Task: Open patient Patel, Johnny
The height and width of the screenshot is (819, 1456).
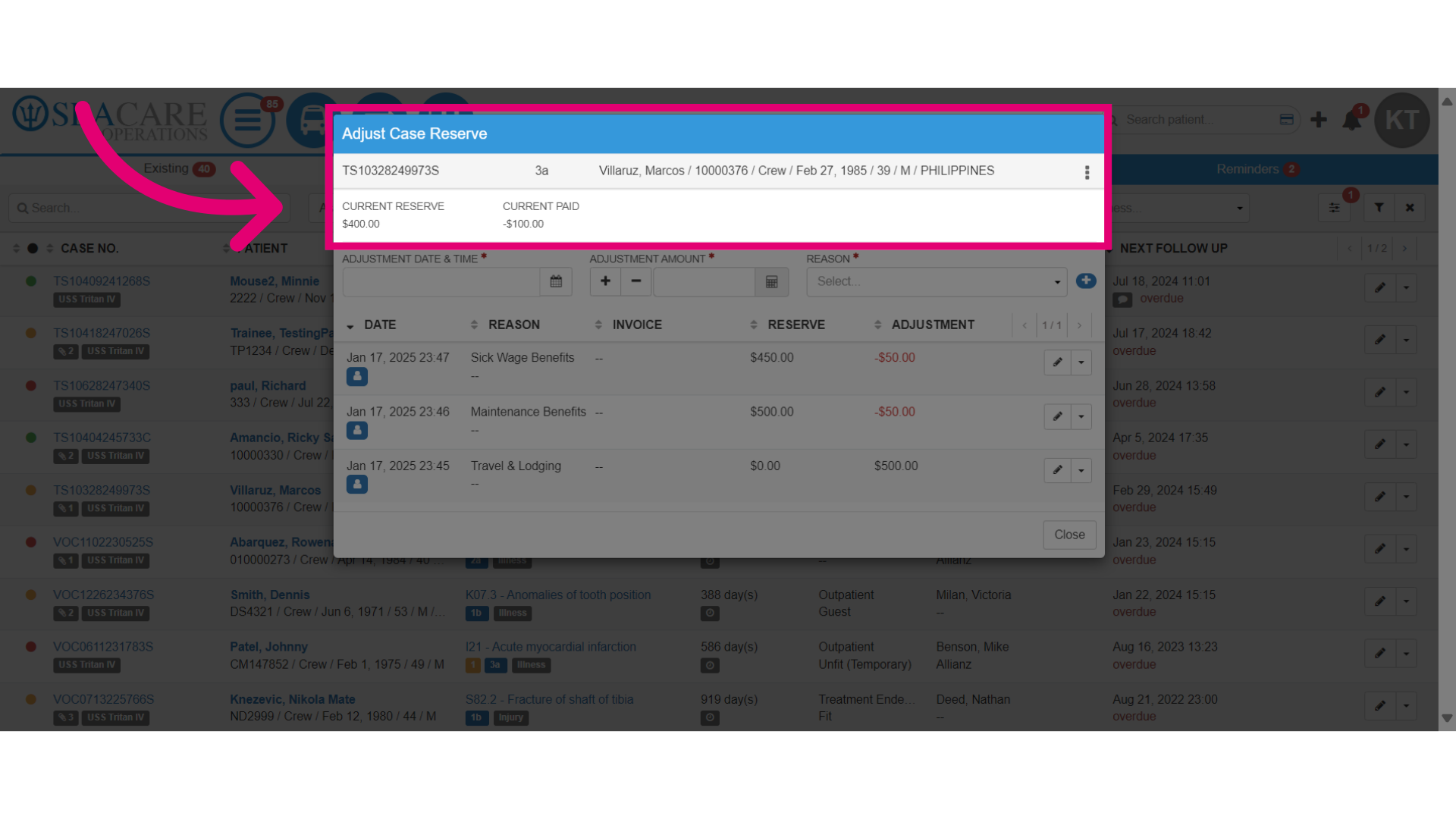Action: [269, 647]
